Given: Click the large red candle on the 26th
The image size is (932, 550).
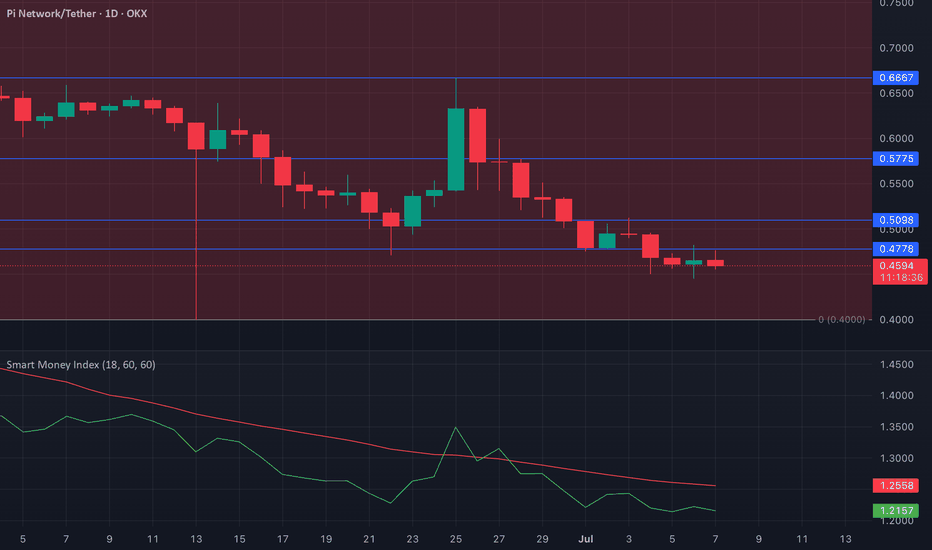Looking at the screenshot, I should point(477,136).
